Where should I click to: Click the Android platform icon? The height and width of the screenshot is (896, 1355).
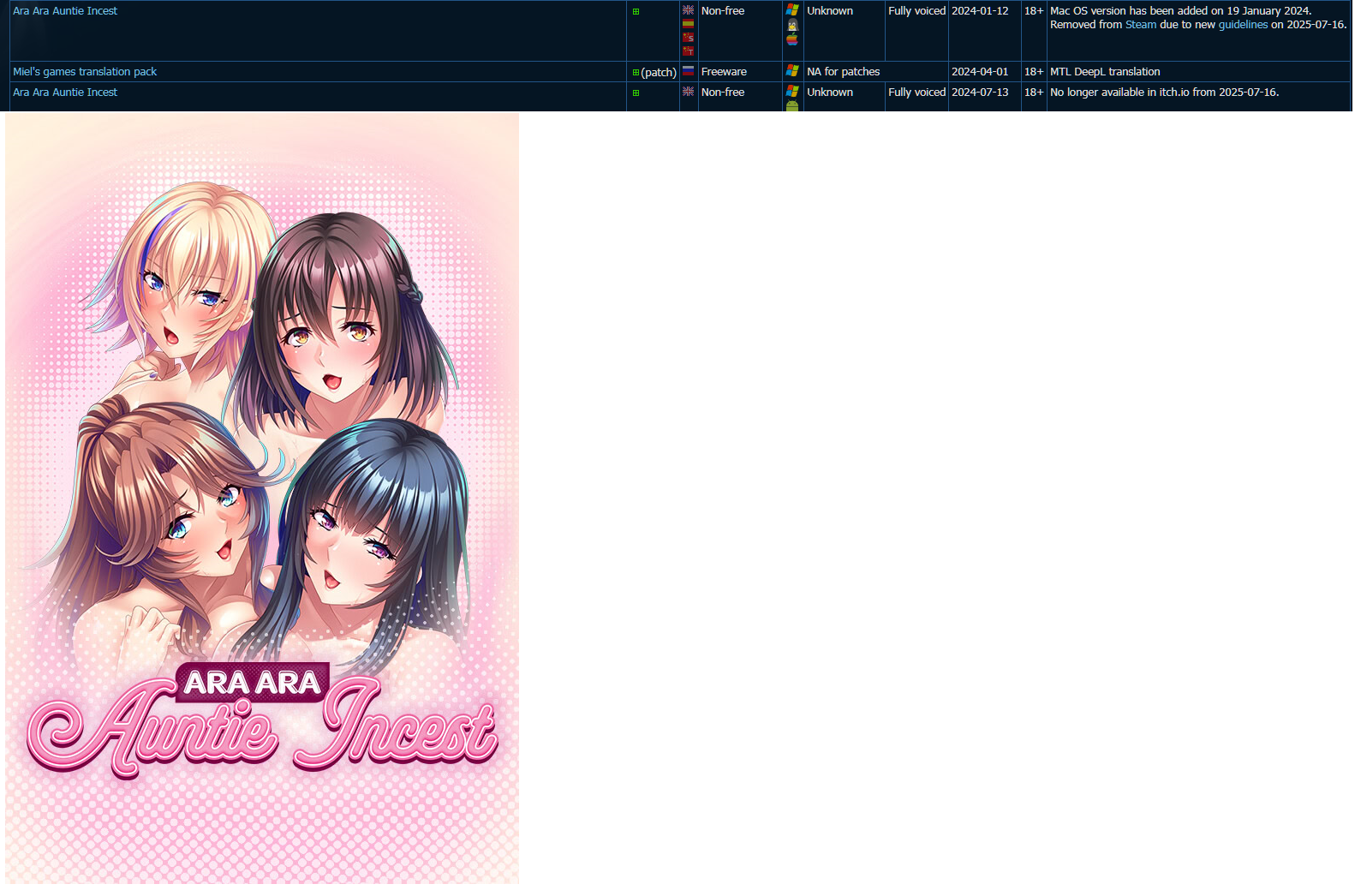pyautogui.click(x=792, y=105)
